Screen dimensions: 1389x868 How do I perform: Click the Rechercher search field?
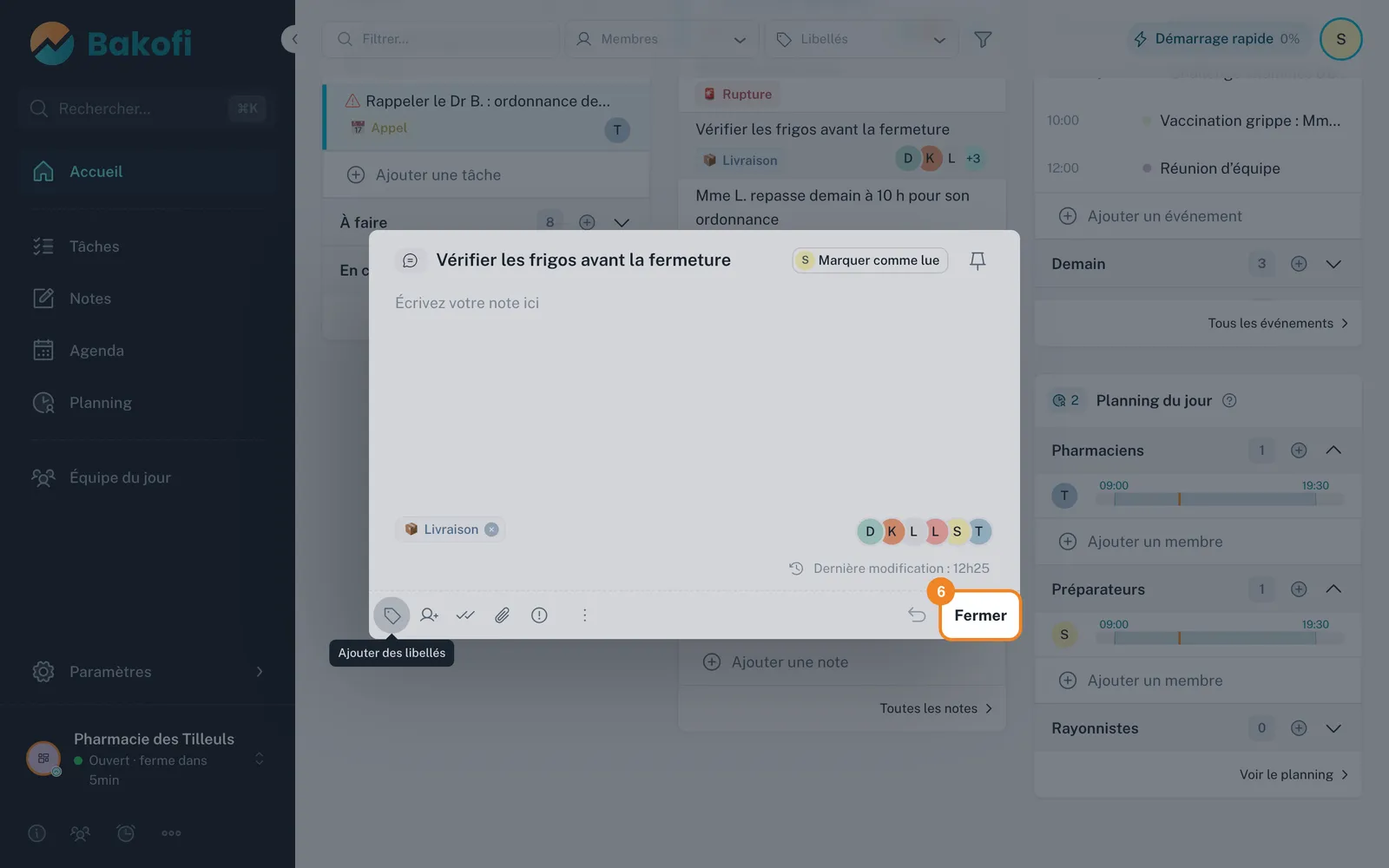pyautogui.click(x=146, y=108)
